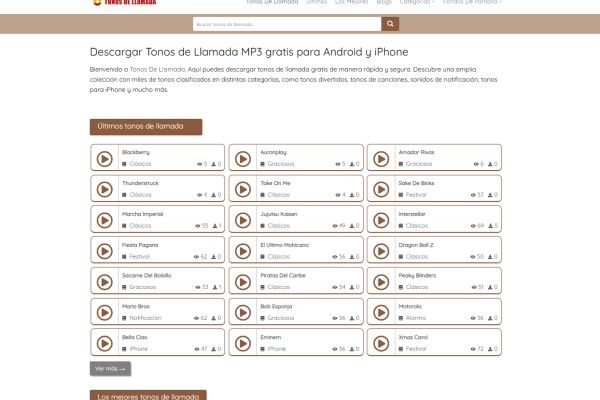
Task: Open Graciosos category under Auronplay
Action: (x=281, y=164)
